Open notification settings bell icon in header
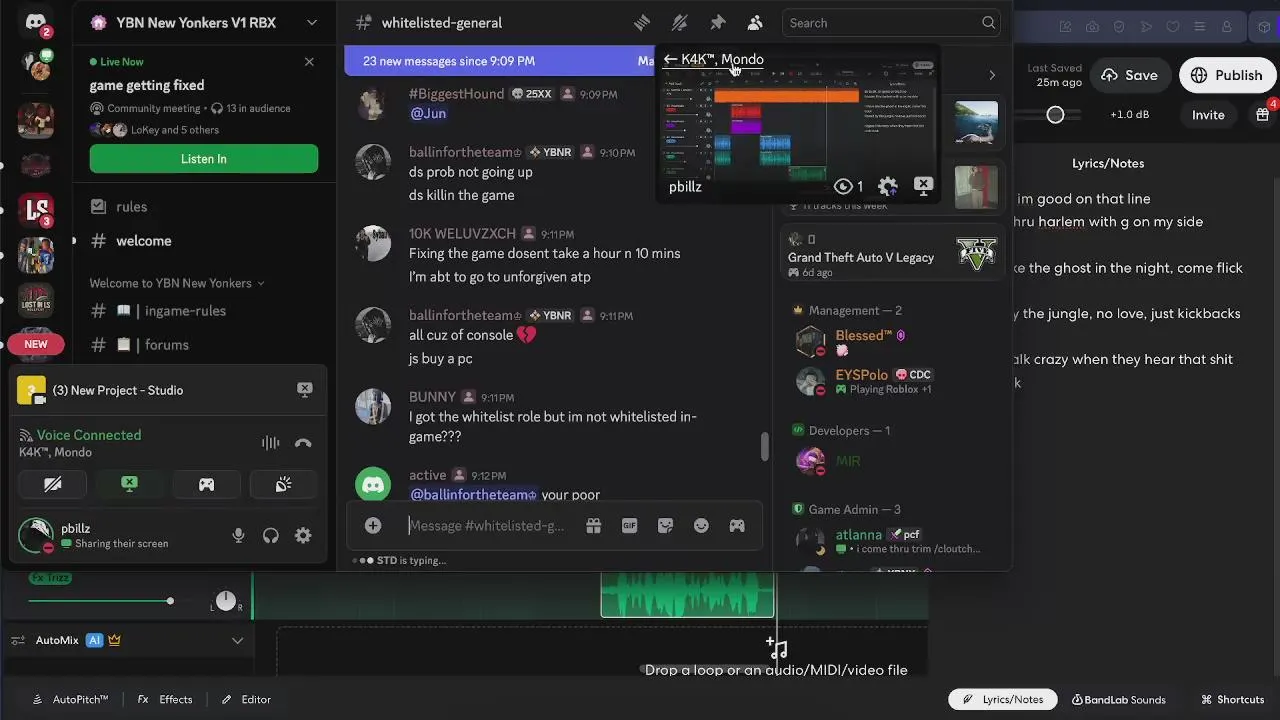The height and width of the screenshot is (720, 1280). [680, 22]
